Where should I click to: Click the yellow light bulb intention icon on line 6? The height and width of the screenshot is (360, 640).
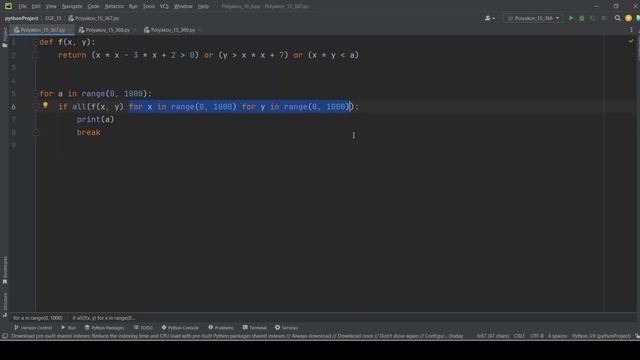45,105
